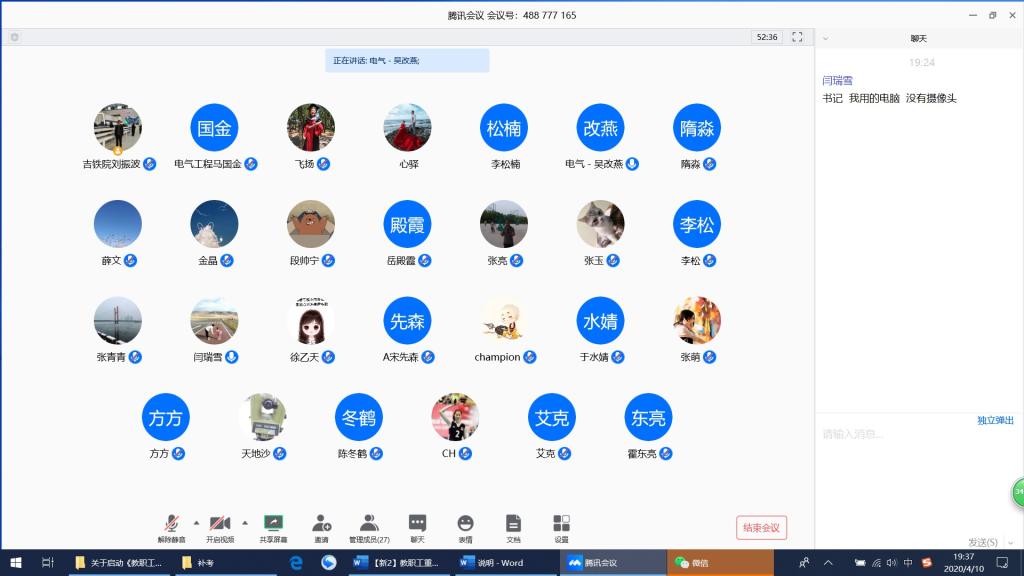1024x576 pixels.
Task: Expand the microphone options arrow
Action: click(x=196, y=522)
